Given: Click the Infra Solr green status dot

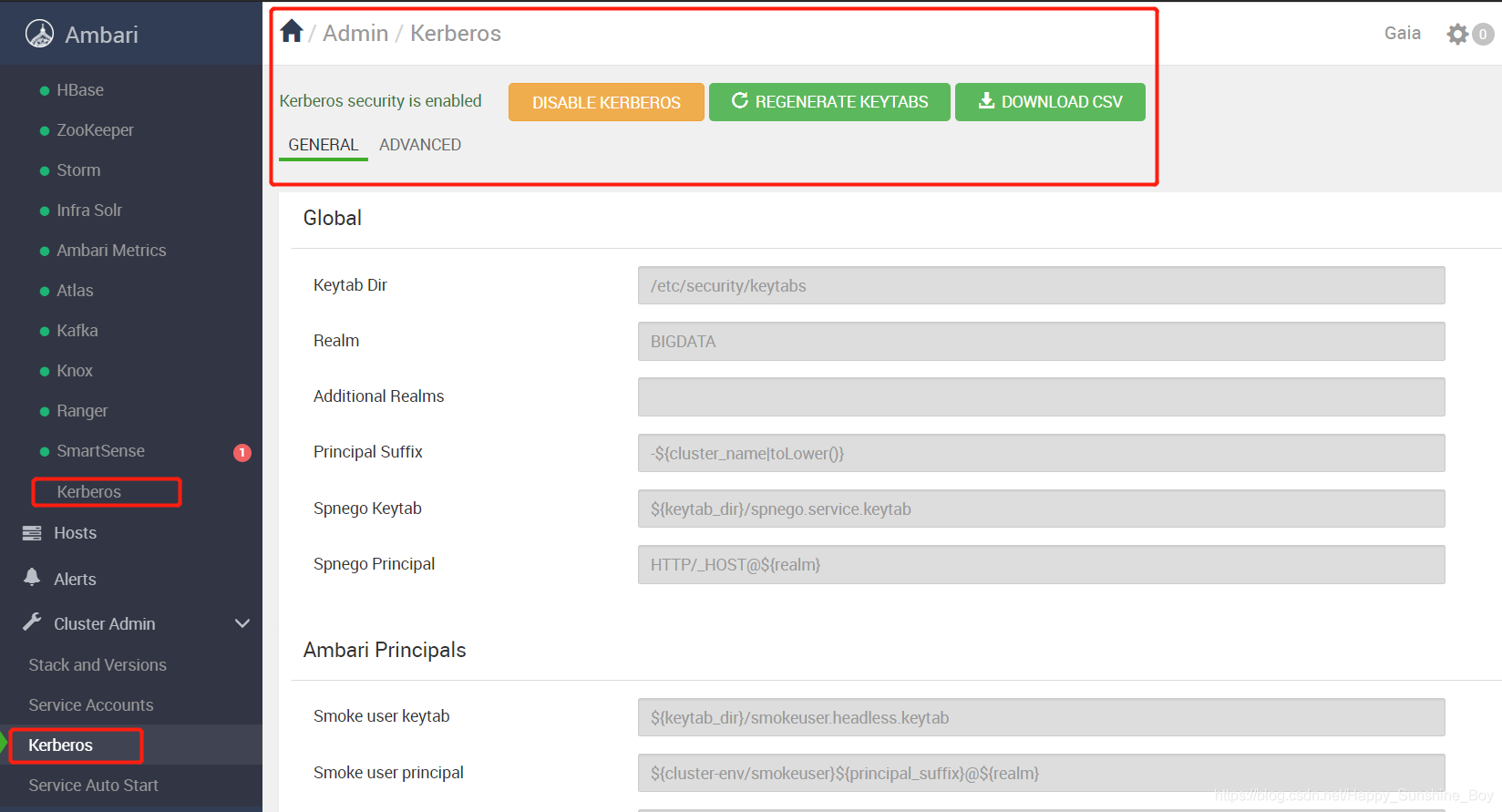Looking at the screenshot, I should (x=45, y=211).
